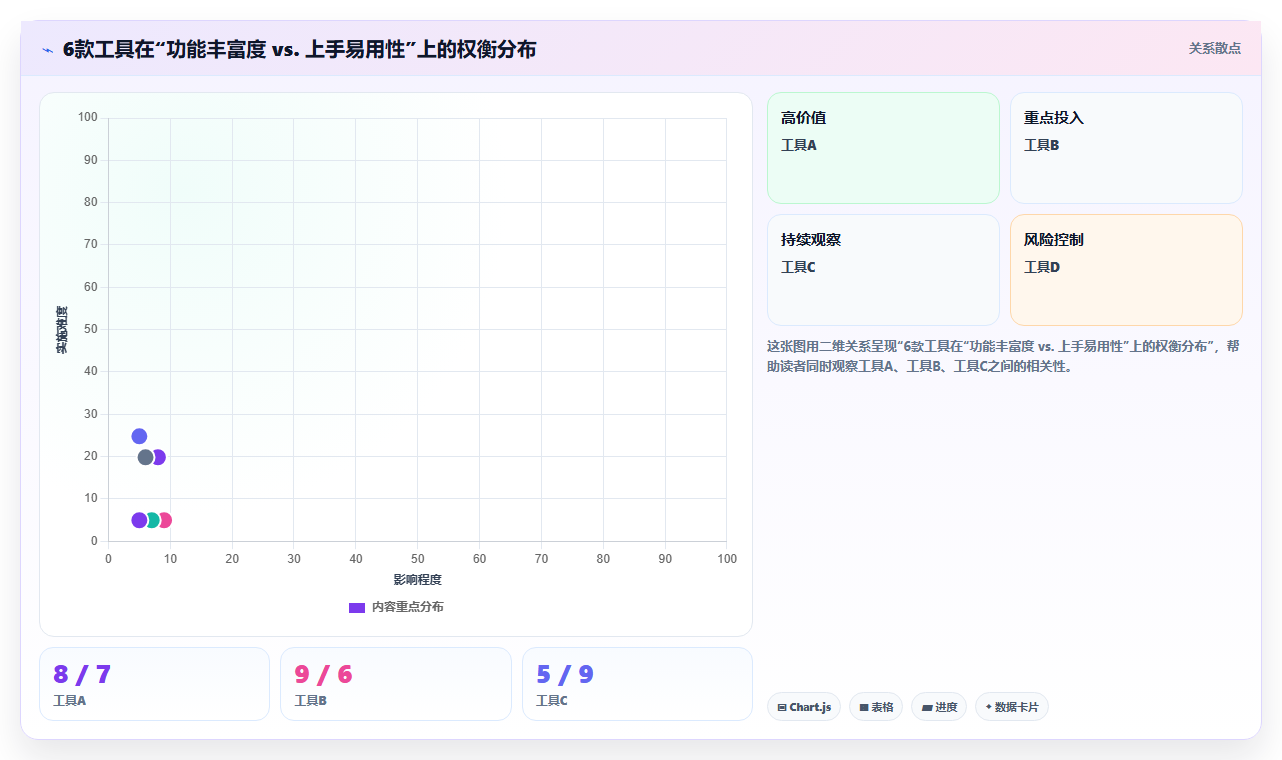Image resolution: width=1282 pixels, height=760 pixels.
Task: Click the chart title starting with 6款工具
Action: pyautogui.click(x=299, y=49)
